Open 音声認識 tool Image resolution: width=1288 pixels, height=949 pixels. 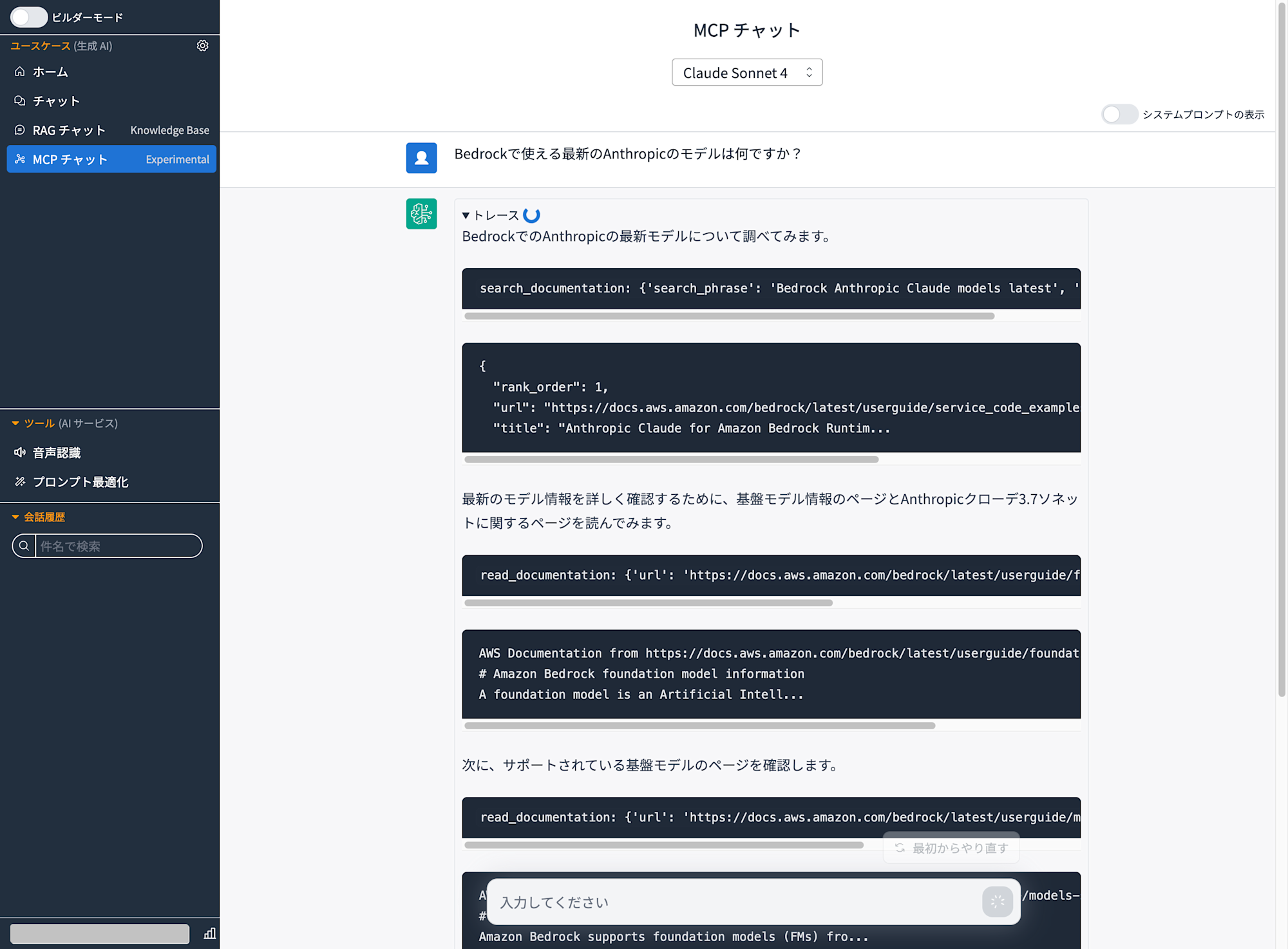point(111,452)
